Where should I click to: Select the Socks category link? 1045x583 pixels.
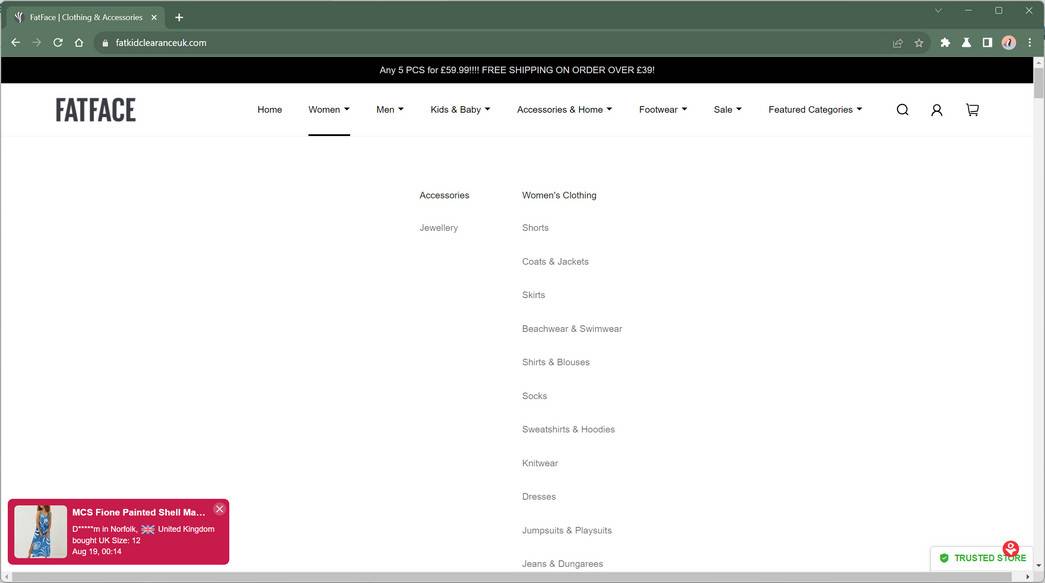point(534,396)
